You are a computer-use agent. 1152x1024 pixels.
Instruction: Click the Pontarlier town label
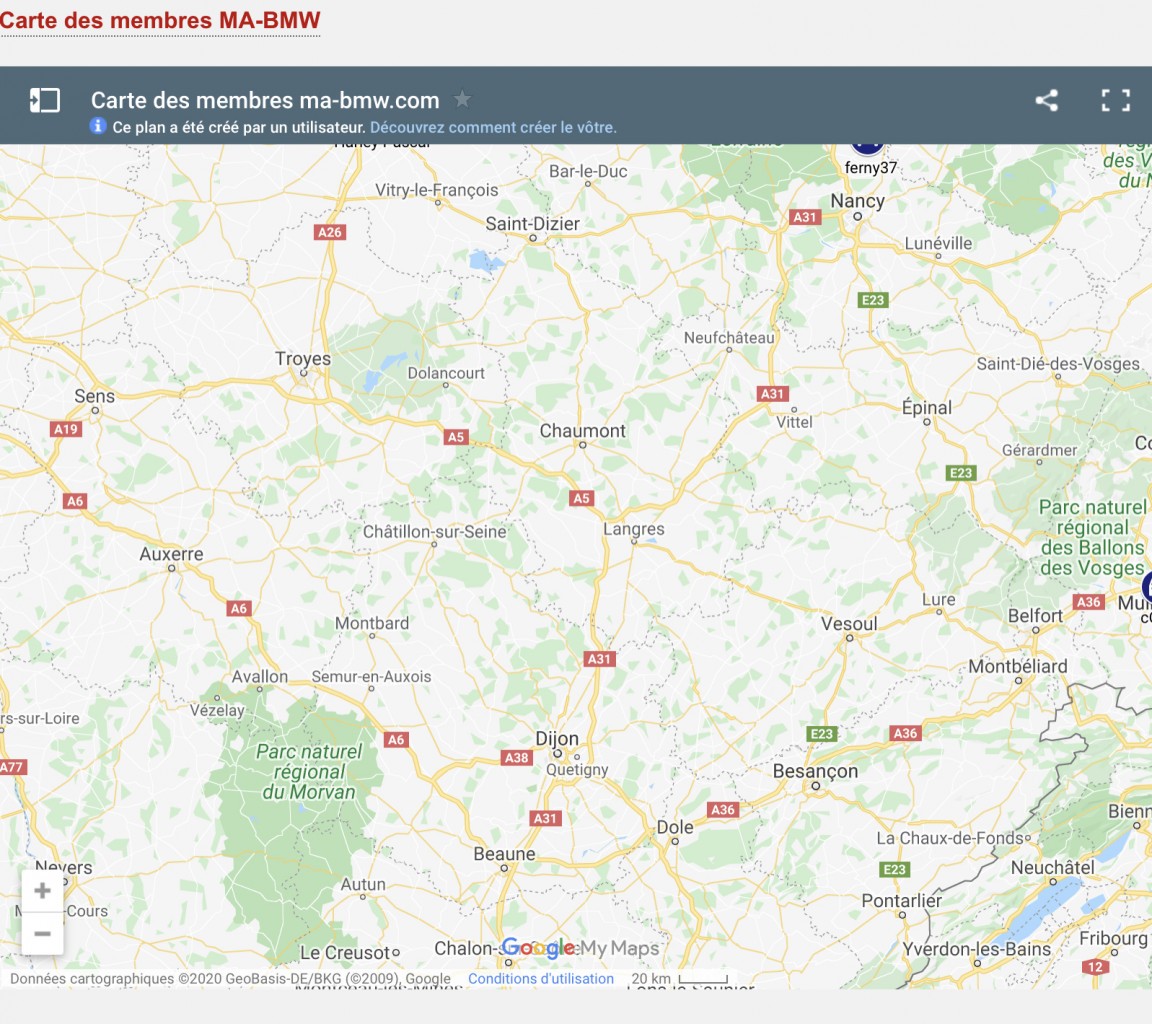tap(901, 901)
